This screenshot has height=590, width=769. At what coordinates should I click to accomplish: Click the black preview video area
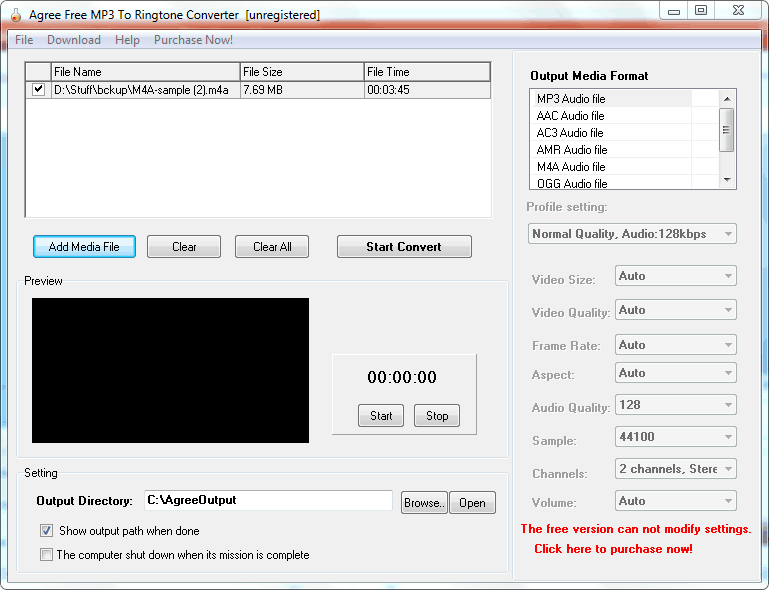(170, 370)
